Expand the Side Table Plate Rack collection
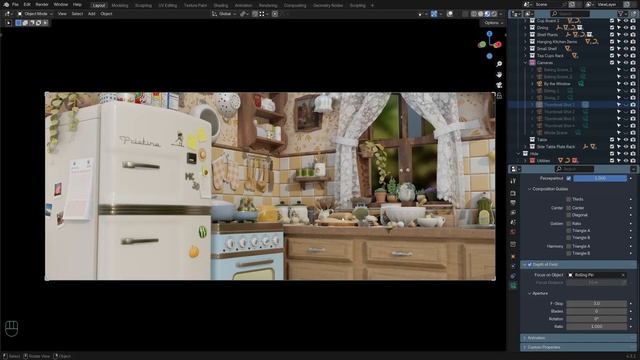The width and height of the screenshot is (640, 360). (526, 147)
